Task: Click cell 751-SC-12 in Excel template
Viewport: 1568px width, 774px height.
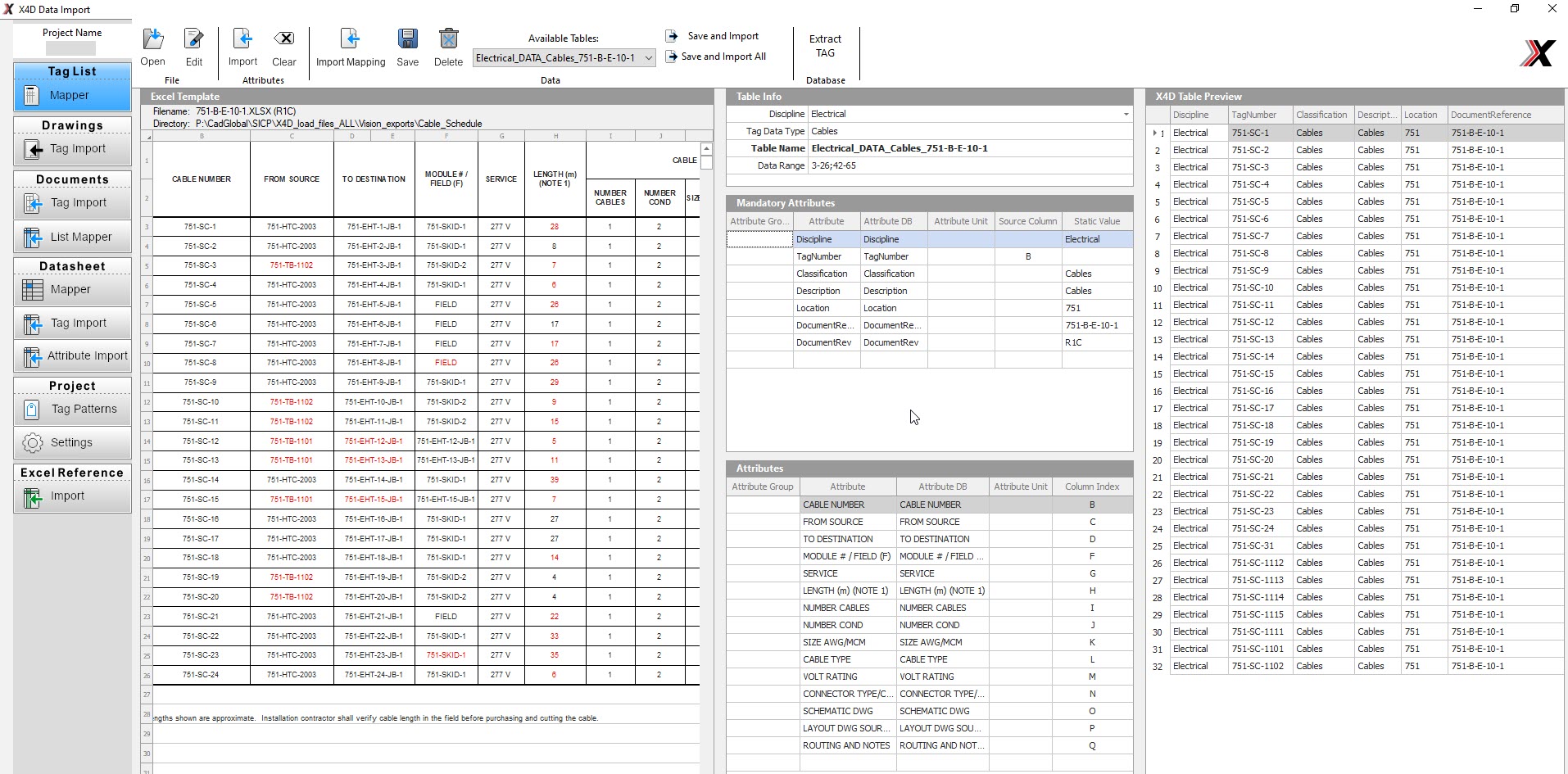Action: (201, 441)
